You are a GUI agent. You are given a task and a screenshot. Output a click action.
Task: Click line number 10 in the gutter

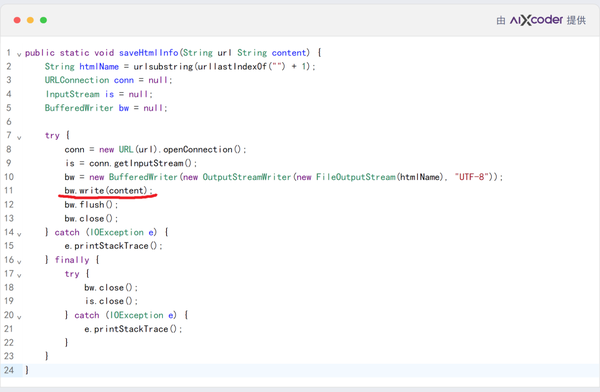coord(9,177)
